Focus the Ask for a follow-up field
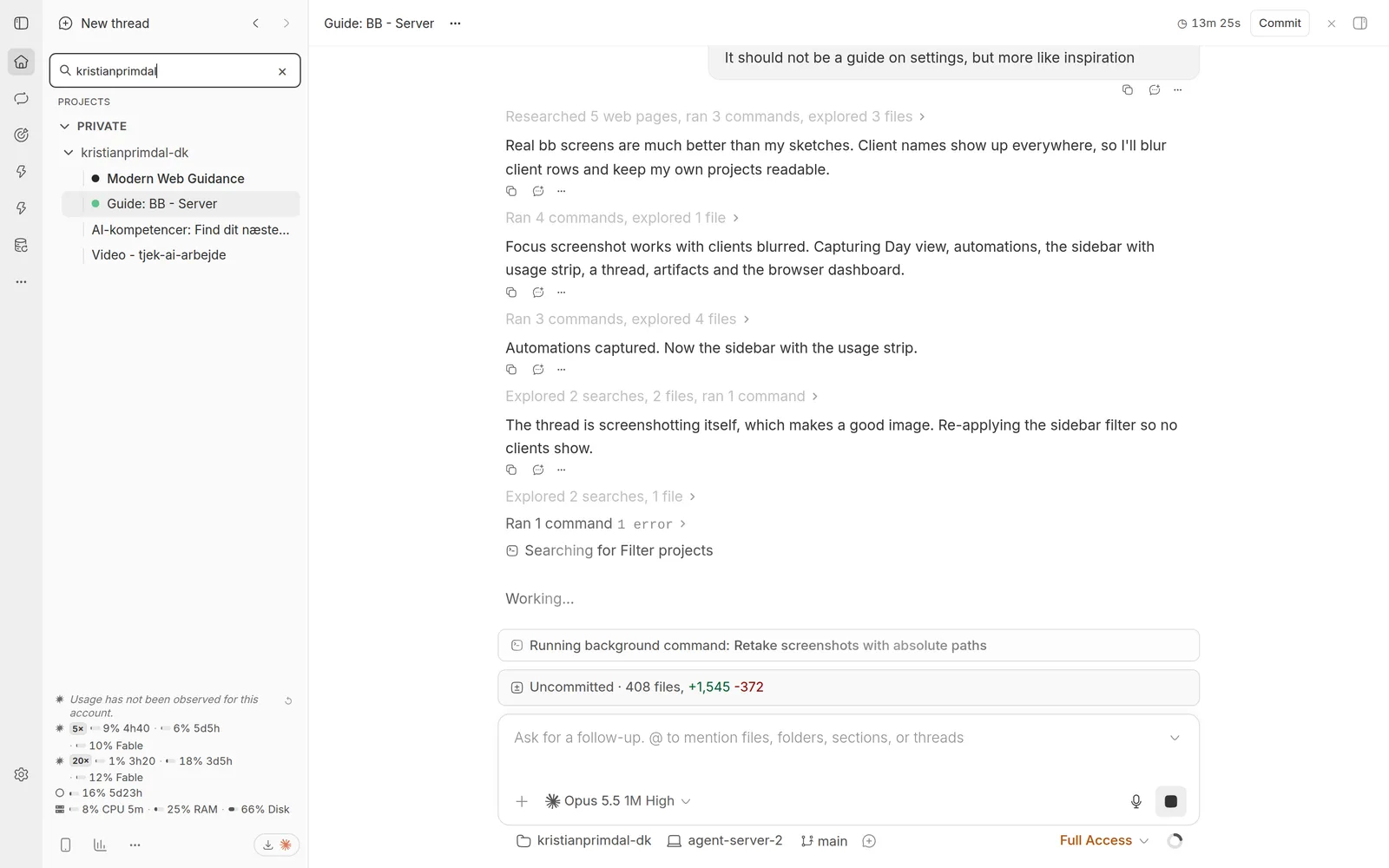Screen dimensions: 1389x868 pos(833,738)
